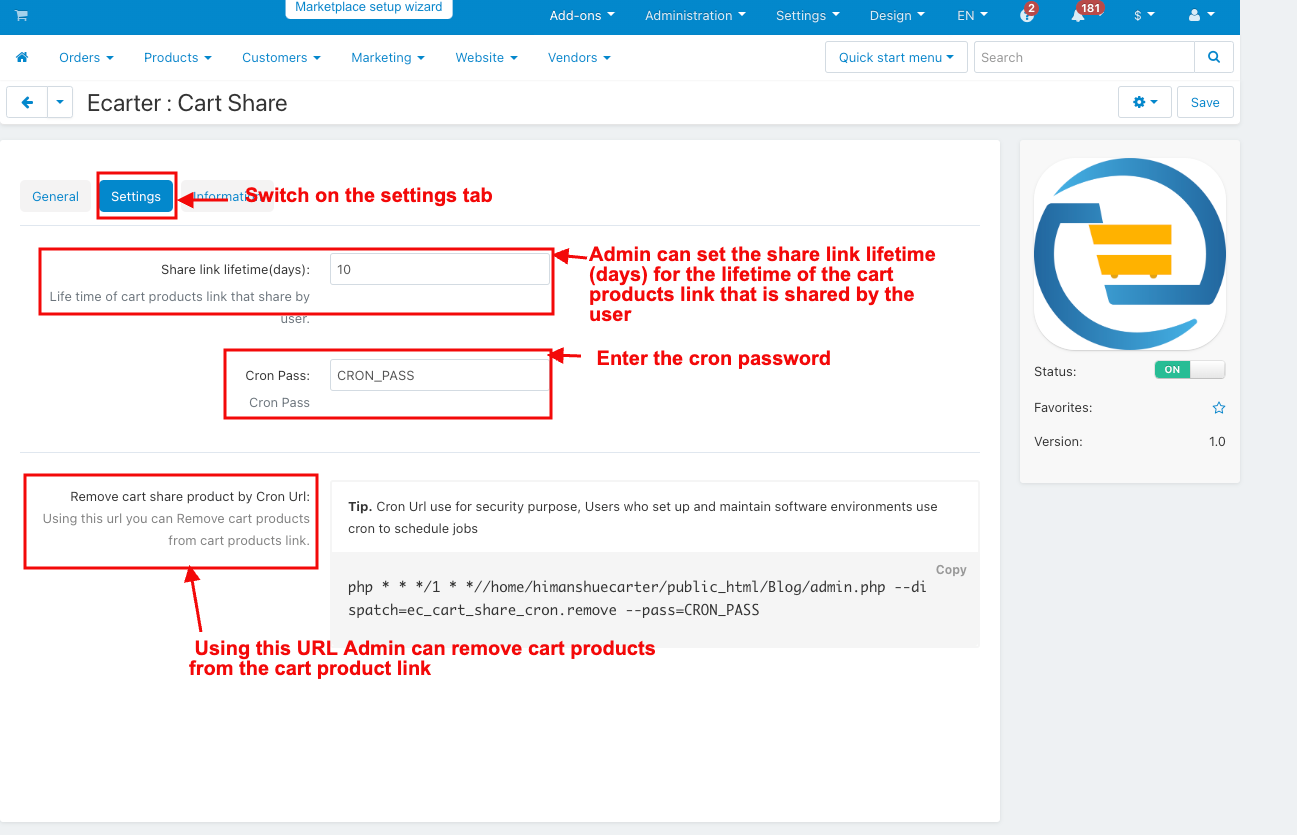Expand the Quick start menu dropdown
The height and width of the screenshot is (835, 1297).
pyautogui.click(x=895, y=58)
